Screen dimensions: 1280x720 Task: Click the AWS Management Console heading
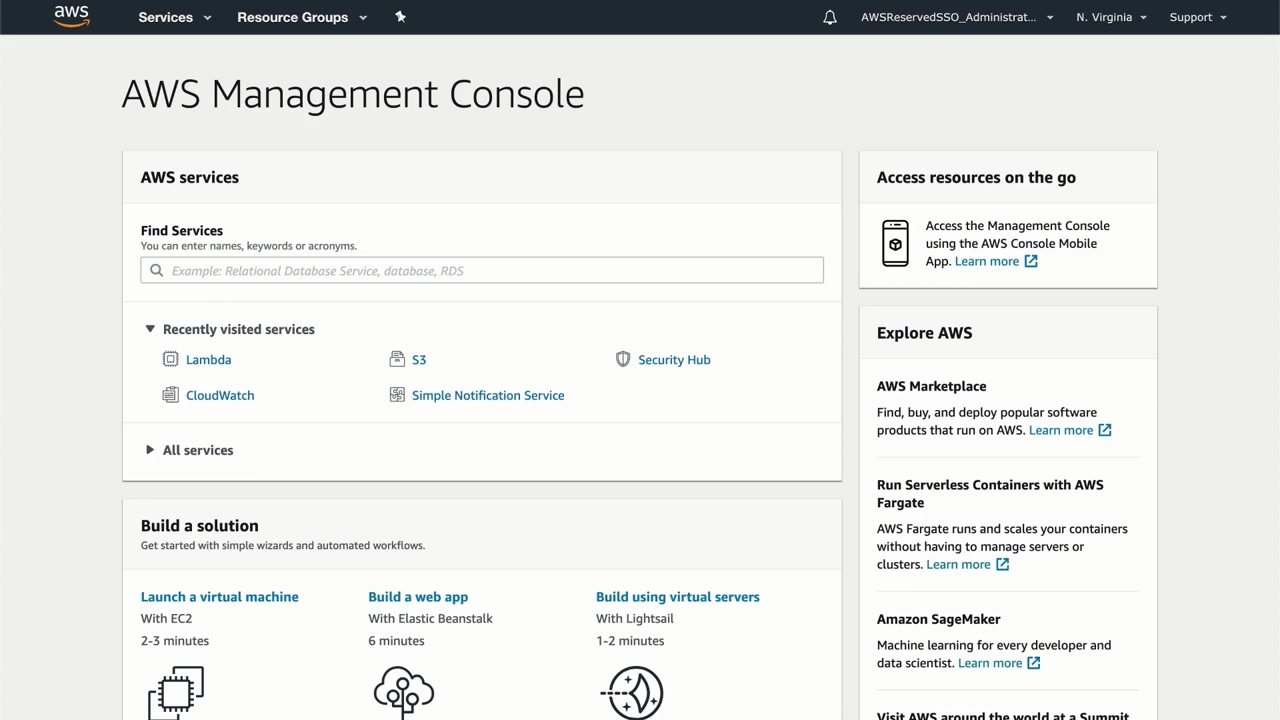(353, 94)
